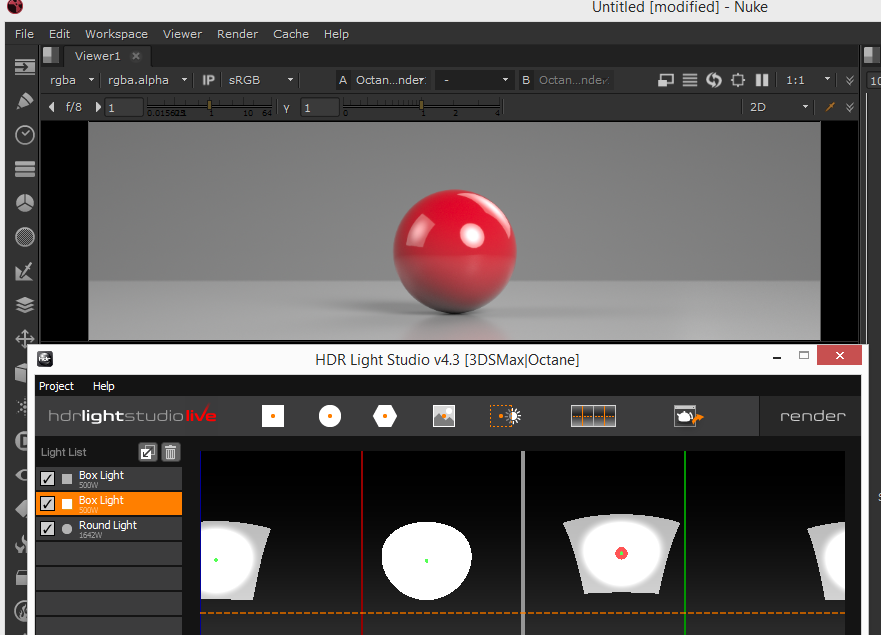881x635 pixels.
Task: Open the Draw nodes menu in Nuke toolbar
Action: pyautogui.click(x=25, y=101)
